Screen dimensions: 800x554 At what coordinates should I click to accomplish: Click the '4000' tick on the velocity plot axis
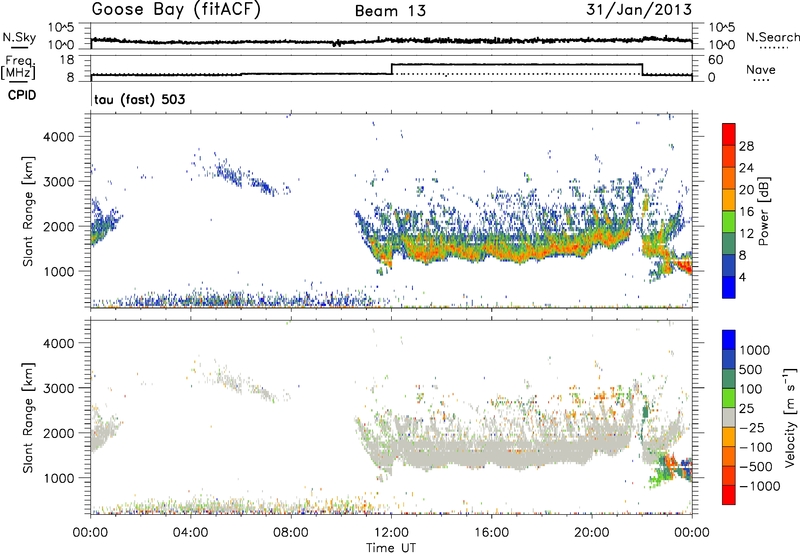(x=58, y=343)
